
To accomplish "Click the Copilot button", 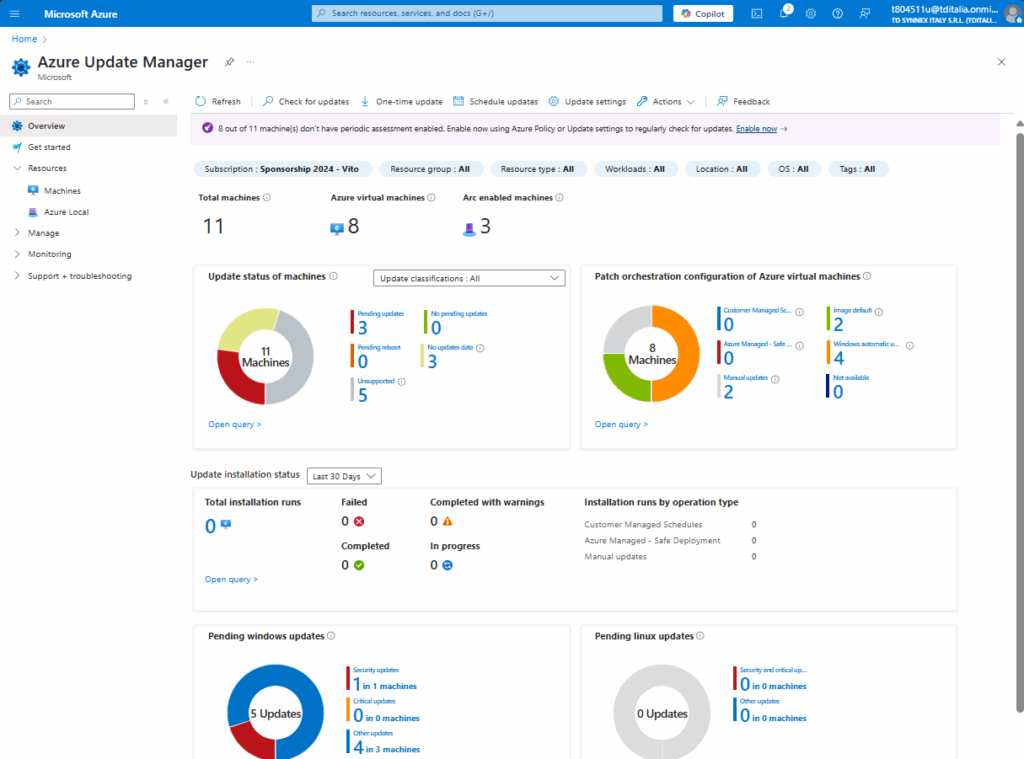I will (703, 14).
